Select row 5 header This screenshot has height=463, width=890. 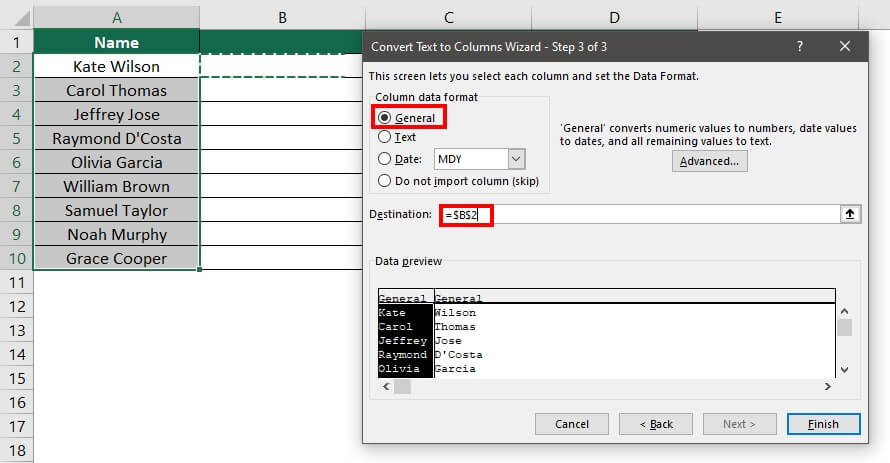point(16,138)
